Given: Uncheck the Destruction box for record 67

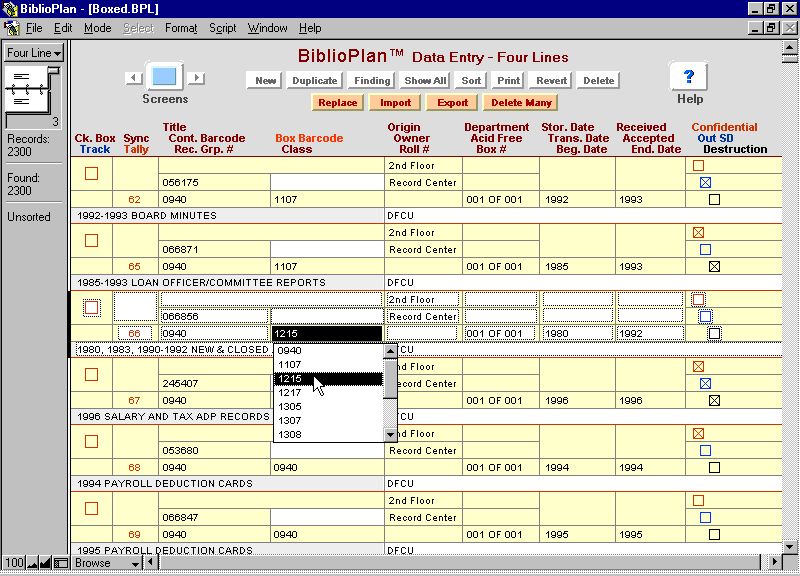Looking at the screenshot, I should tap(714, 400).
